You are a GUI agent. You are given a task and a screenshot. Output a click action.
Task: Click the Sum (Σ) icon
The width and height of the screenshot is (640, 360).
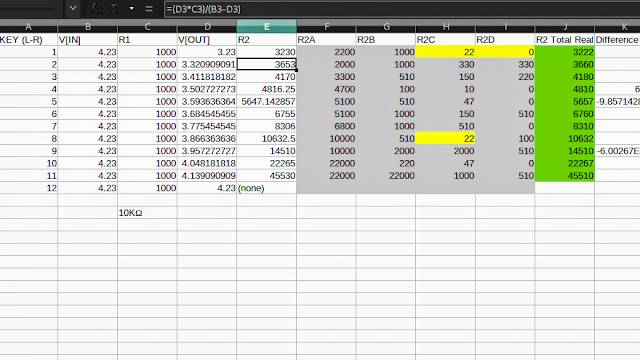click(x=114, y=9)
